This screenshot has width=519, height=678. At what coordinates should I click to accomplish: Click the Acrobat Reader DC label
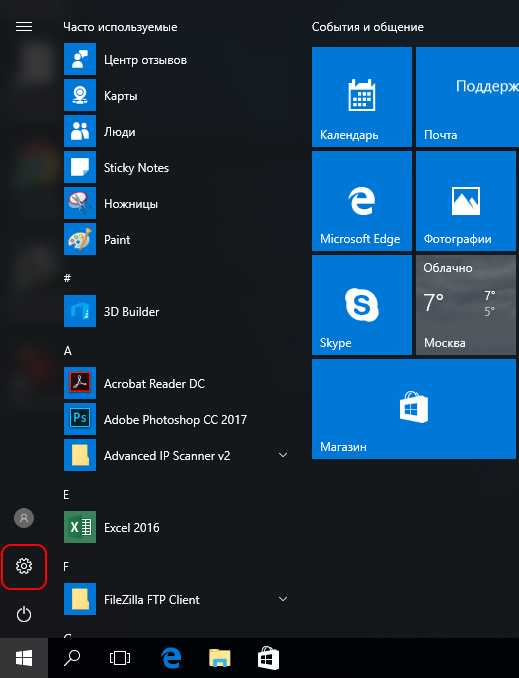point(154,384)
